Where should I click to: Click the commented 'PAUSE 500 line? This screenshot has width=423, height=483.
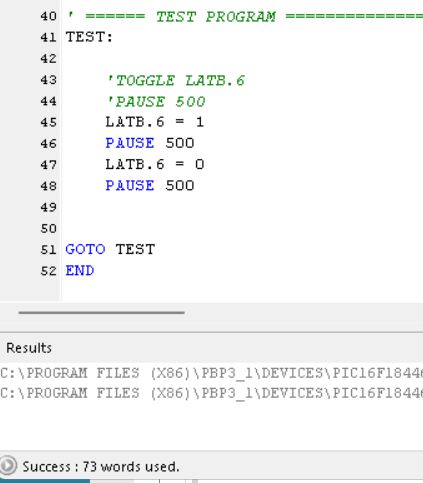[x=156, y=102]
